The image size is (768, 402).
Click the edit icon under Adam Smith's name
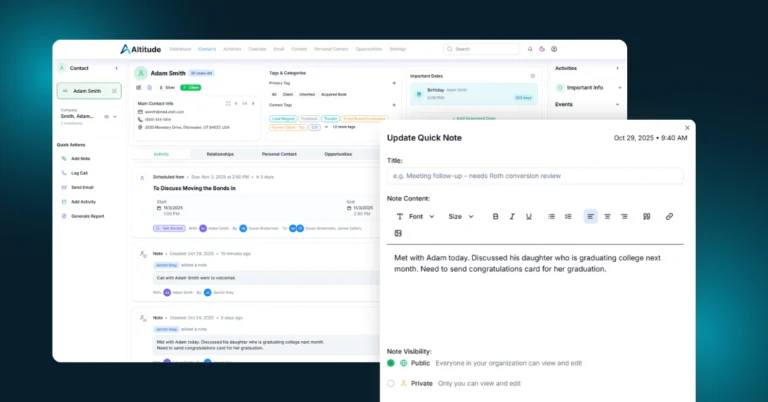(139, 88)
